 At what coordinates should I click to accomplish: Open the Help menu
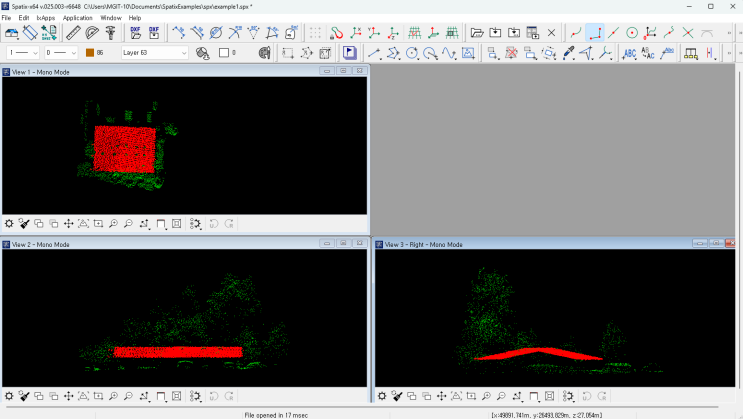pos(135,18)
